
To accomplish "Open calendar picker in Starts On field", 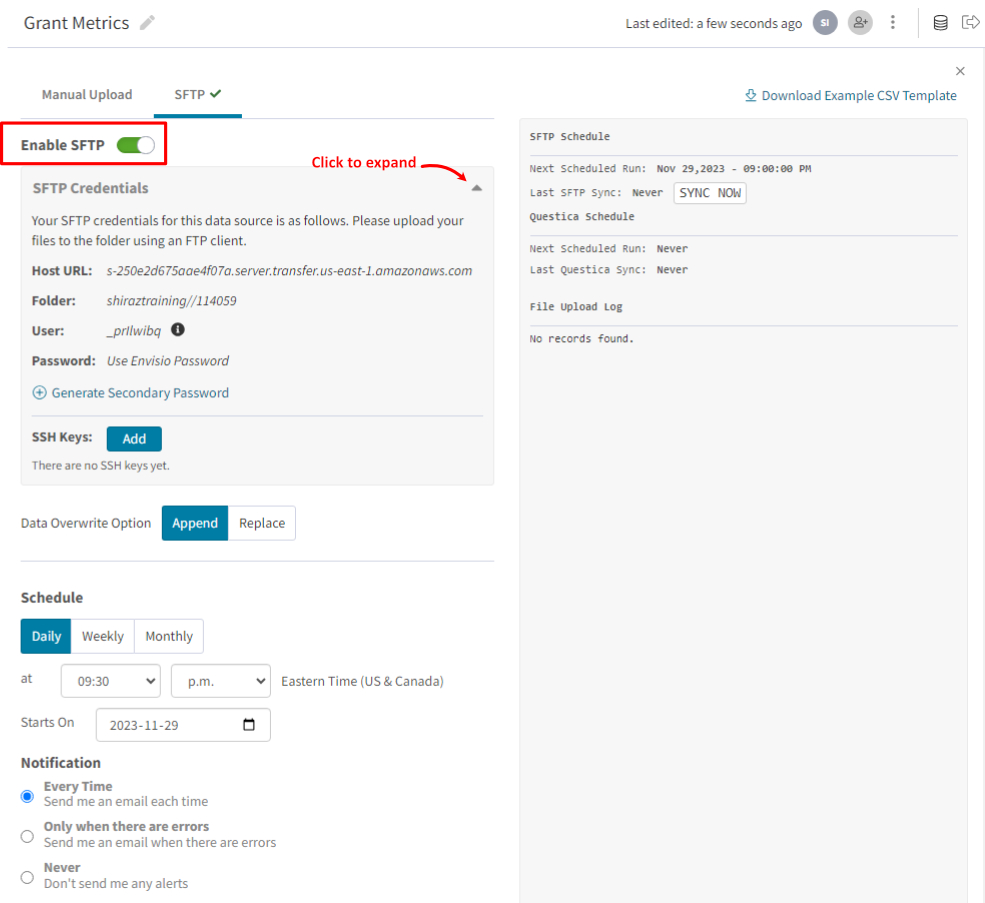I will tap(249, 725).
